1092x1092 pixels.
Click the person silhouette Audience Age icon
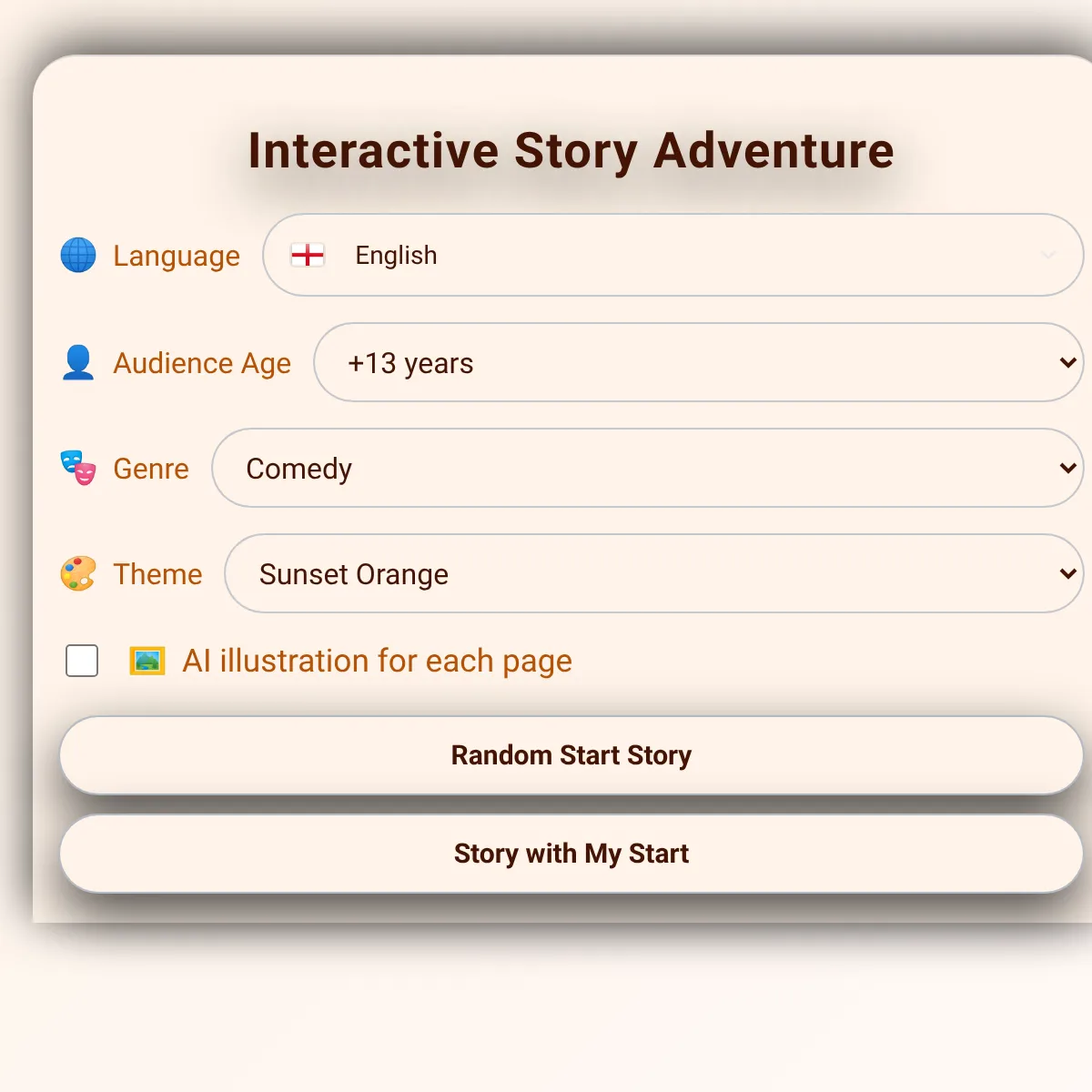point(78,362)
